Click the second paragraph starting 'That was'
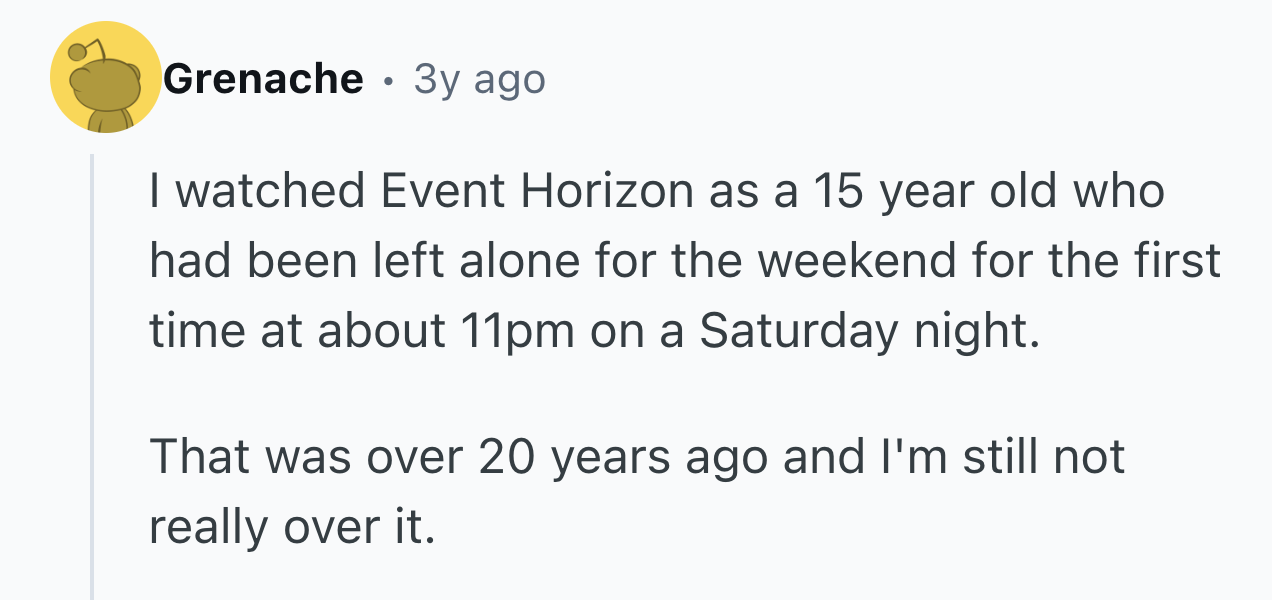The width and height of the screenshot is (1272, 600). [637, 492]
